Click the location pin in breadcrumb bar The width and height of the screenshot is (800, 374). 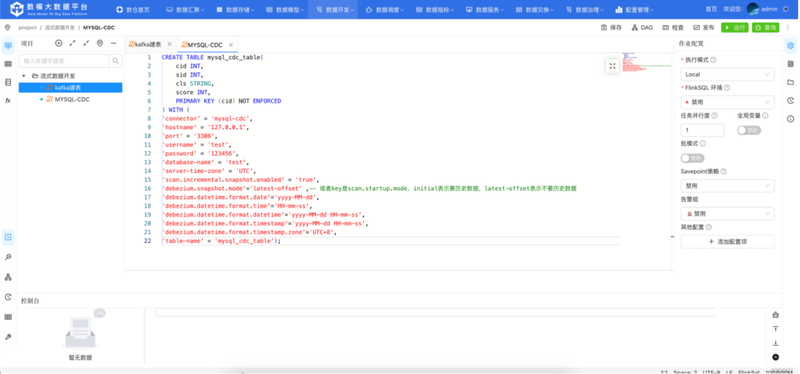pos(7,28)
